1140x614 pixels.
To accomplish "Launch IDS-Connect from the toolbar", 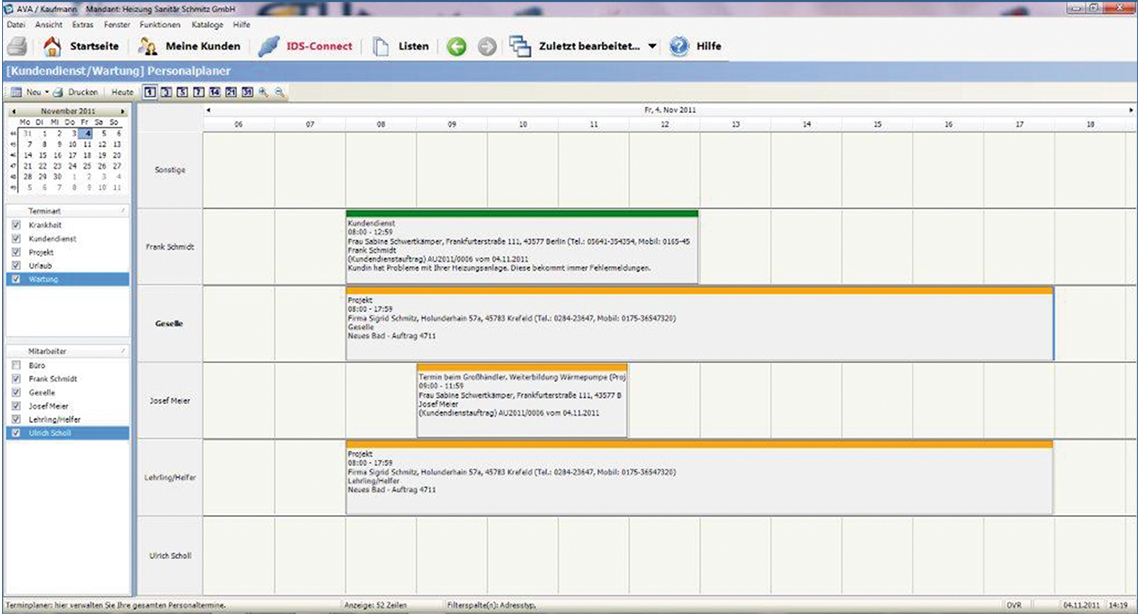I will click(x=267, y=46).
